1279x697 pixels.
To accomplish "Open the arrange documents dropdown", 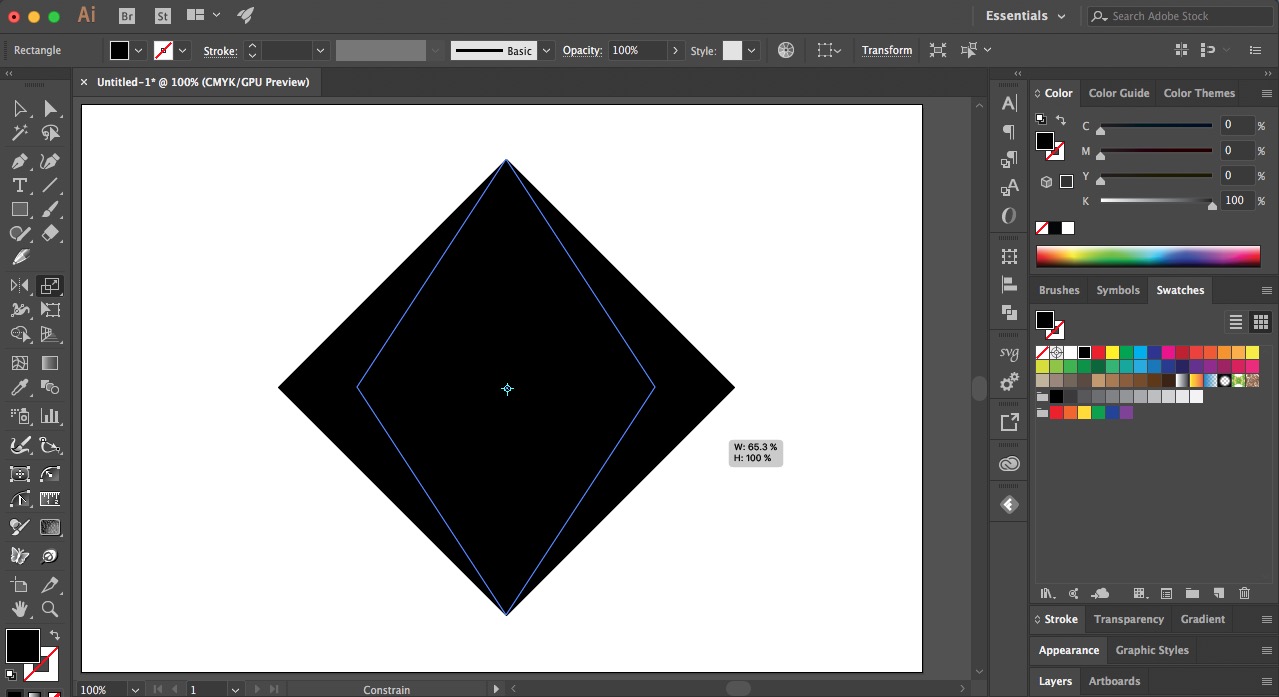I will tap(203, 15).
